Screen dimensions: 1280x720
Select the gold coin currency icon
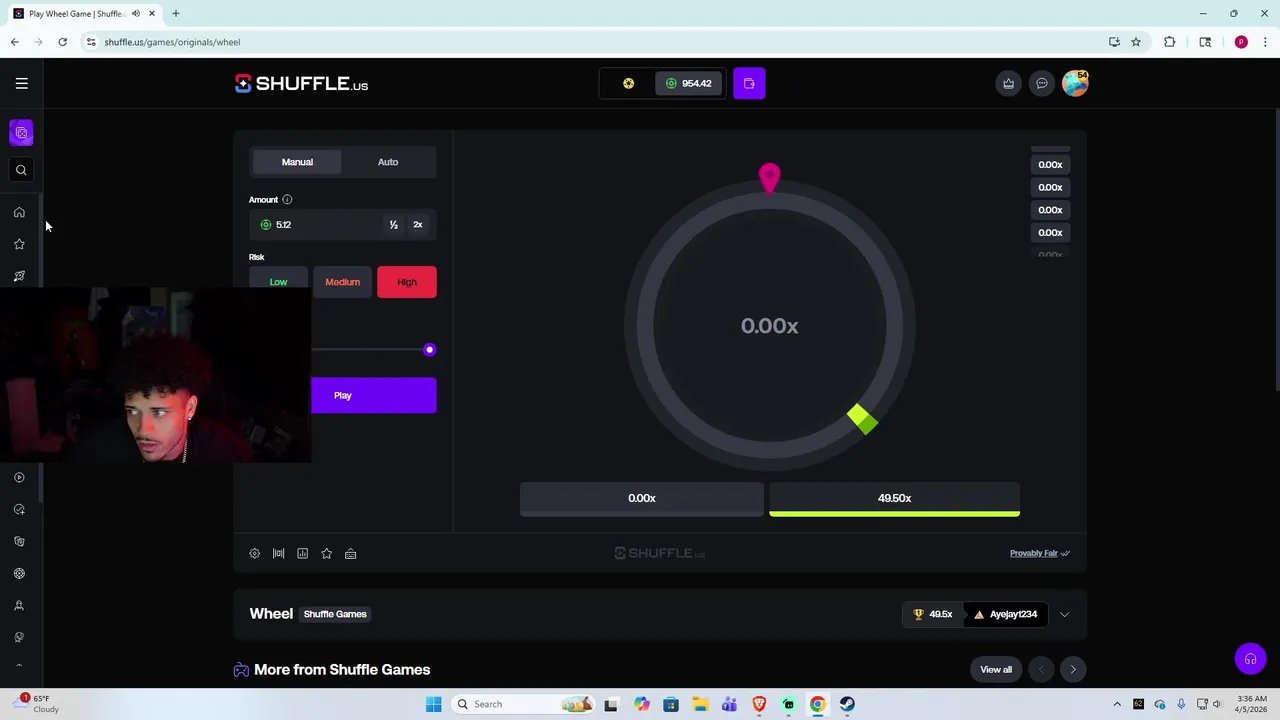[628, 83]
